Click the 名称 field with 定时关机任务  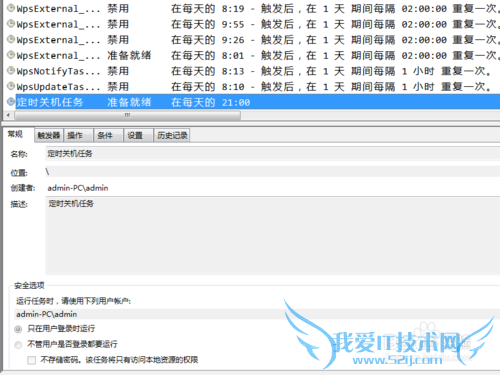coord(273,154)
